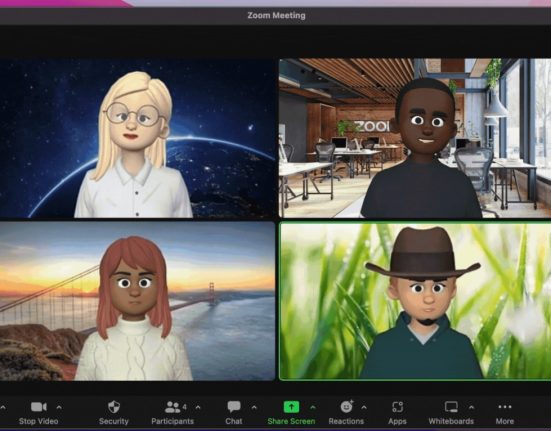Open the Reactions smiley icon

[346, 406]
